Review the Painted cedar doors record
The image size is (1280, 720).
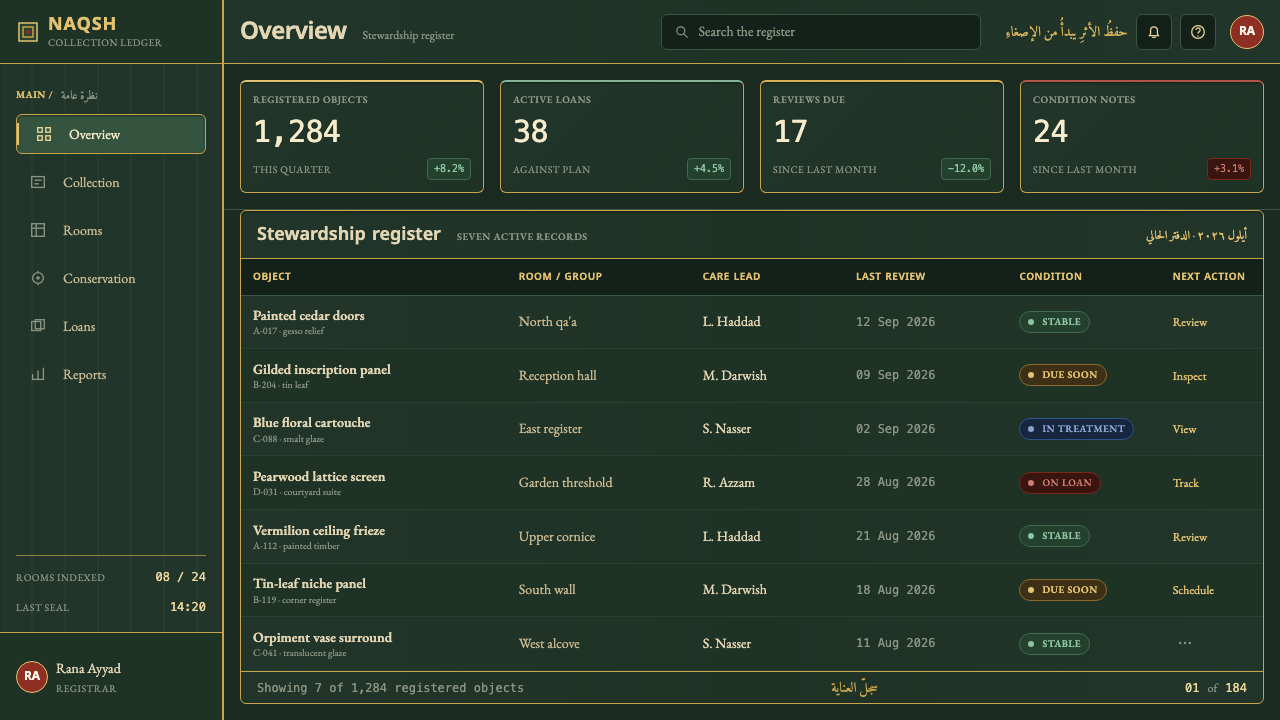[x=1190, y=322]
